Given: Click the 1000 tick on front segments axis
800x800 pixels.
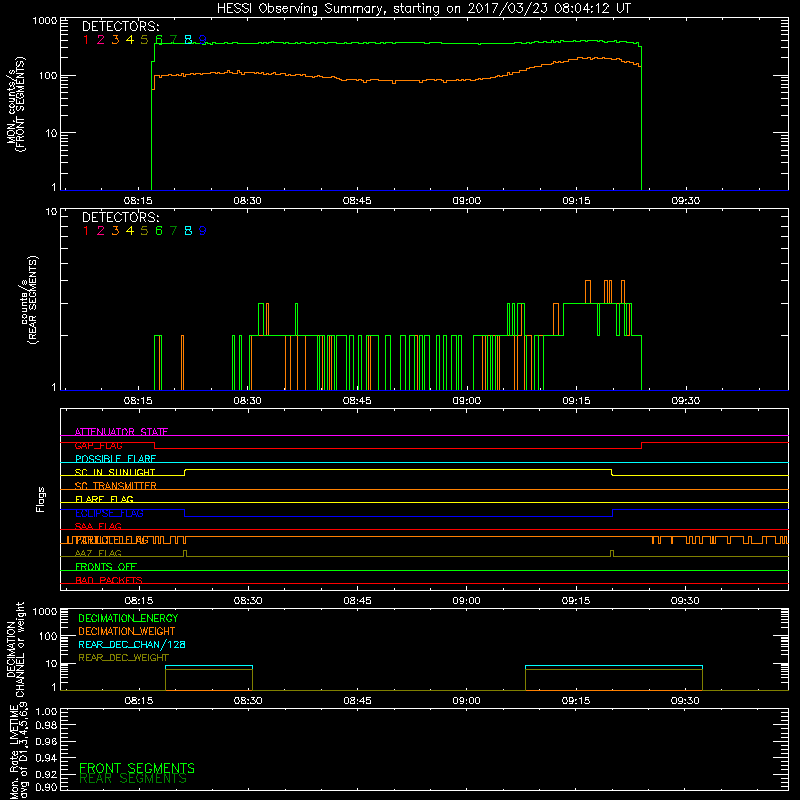Looking at the screenshot, I should (45, 21).
